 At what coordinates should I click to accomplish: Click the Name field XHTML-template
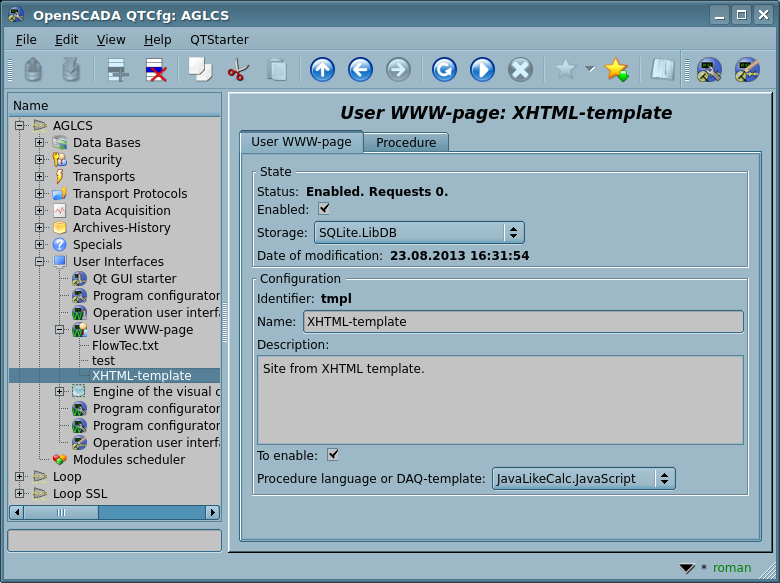(522, 322)
